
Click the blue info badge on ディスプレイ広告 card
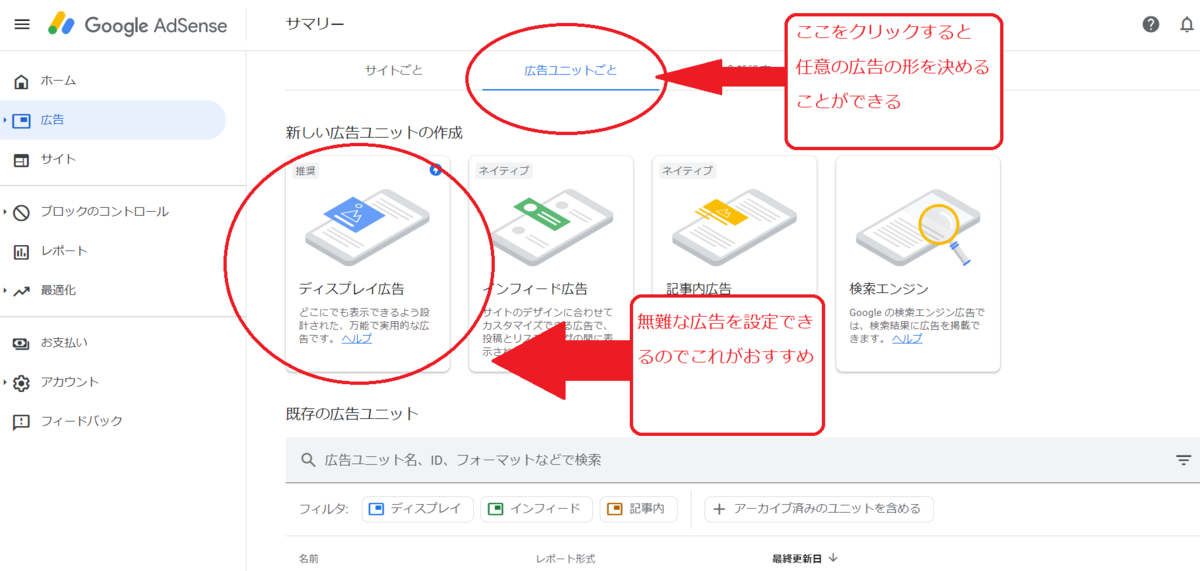(435, 170)
